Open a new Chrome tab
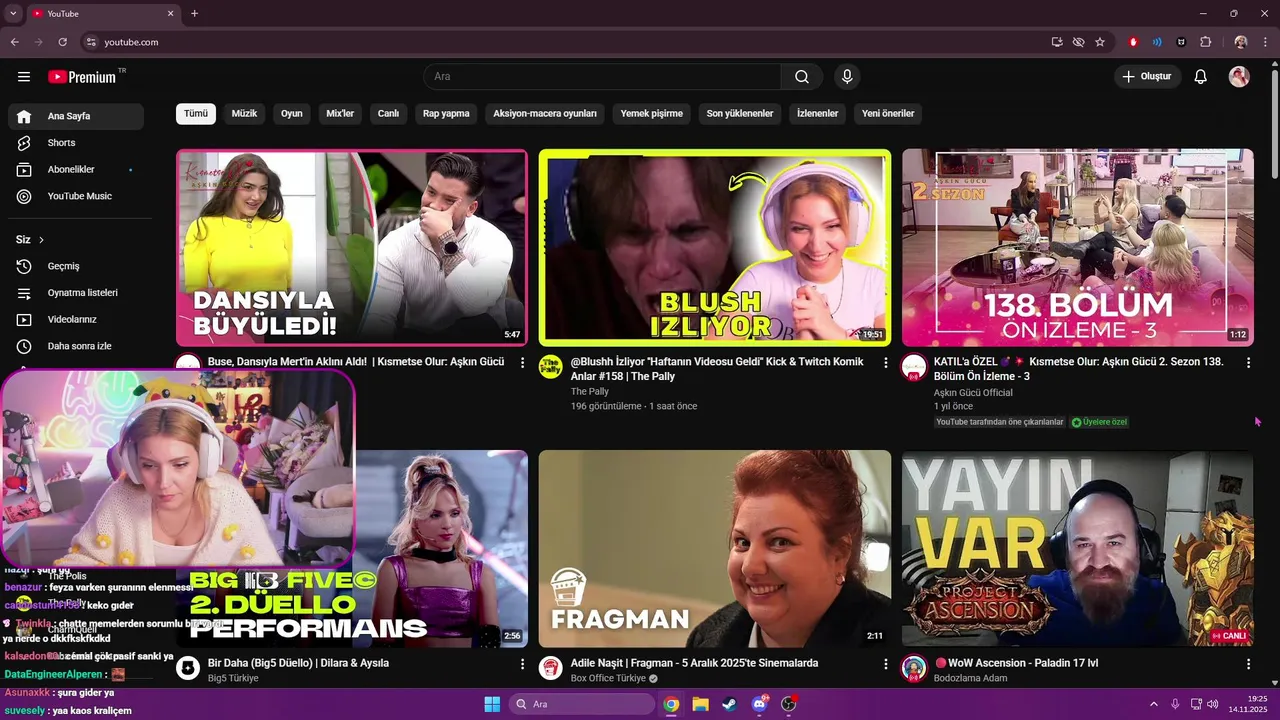The image size is (1280, 720). tap(194, 14)
